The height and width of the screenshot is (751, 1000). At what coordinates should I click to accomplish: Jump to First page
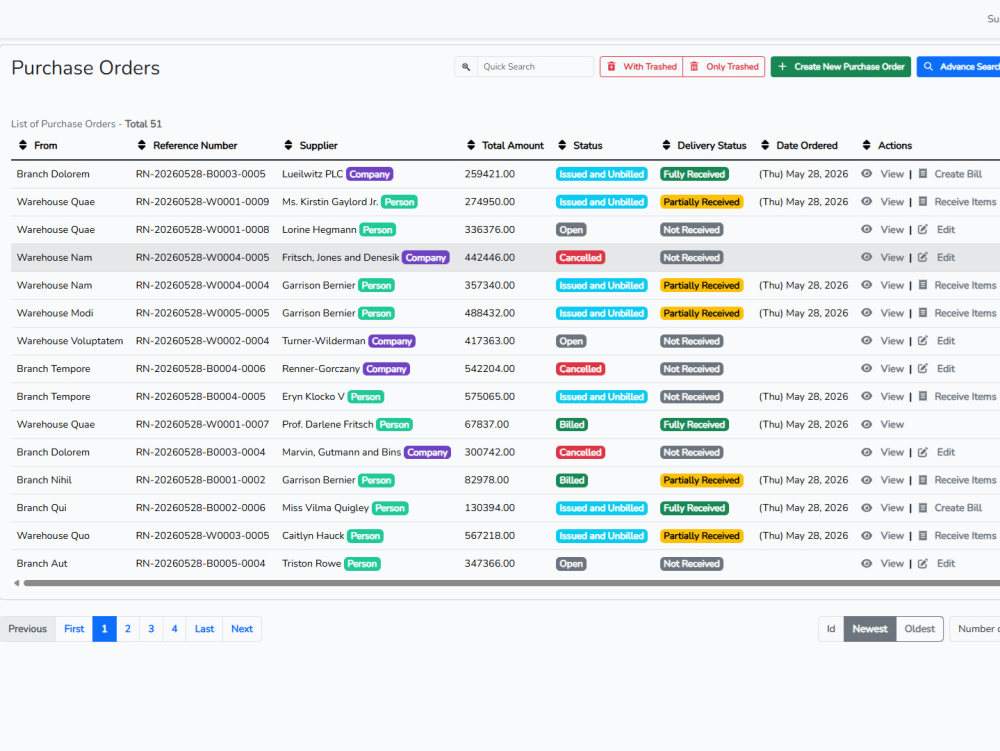click(74, 629)
